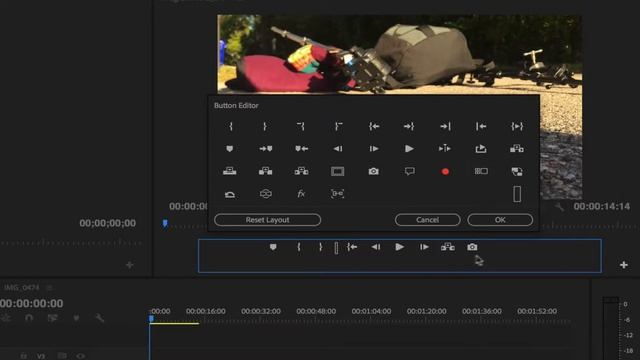Toggle V3 sync lock

[x=62, y=356]
